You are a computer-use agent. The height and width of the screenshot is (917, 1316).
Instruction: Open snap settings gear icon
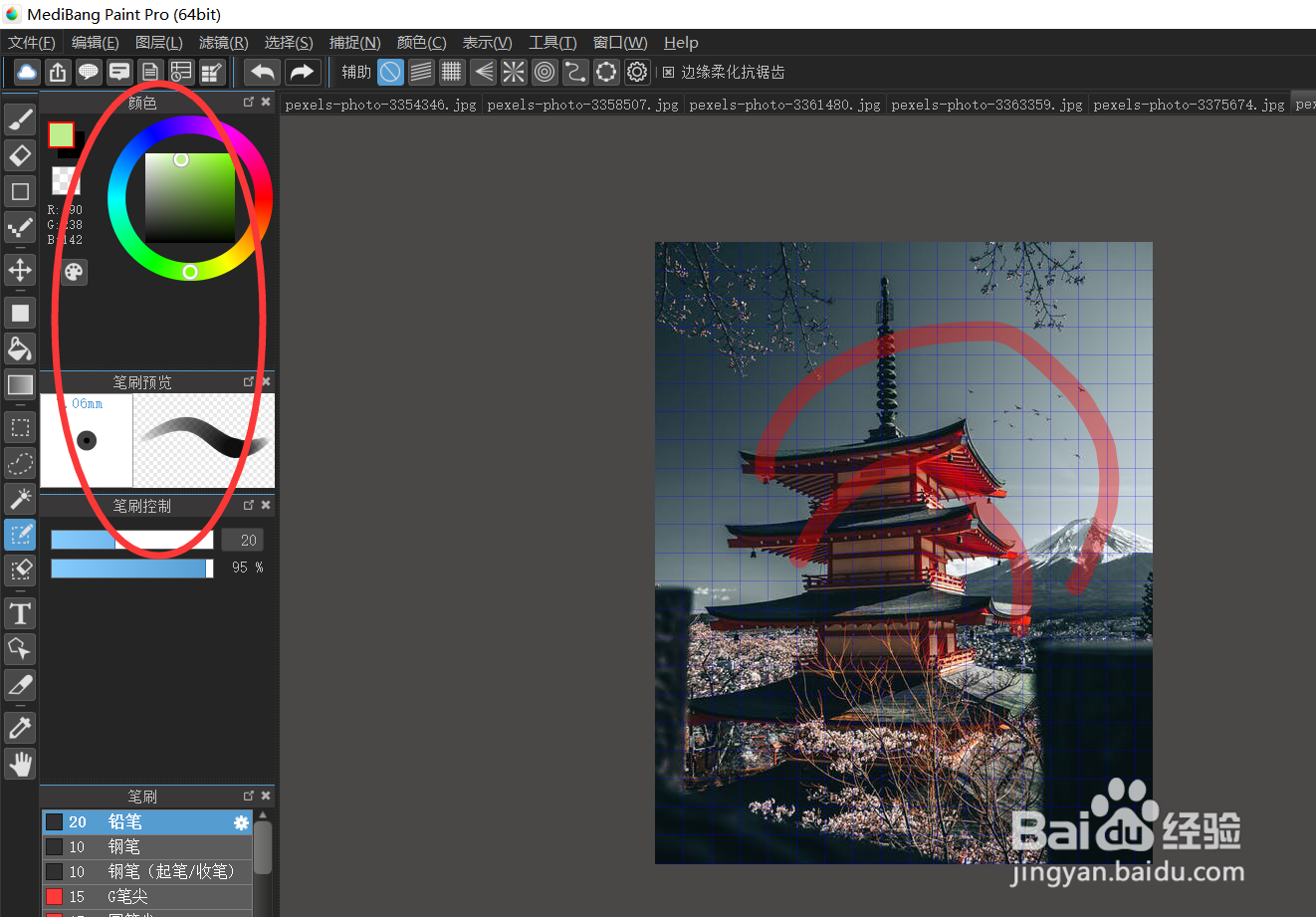click(637, 72)
